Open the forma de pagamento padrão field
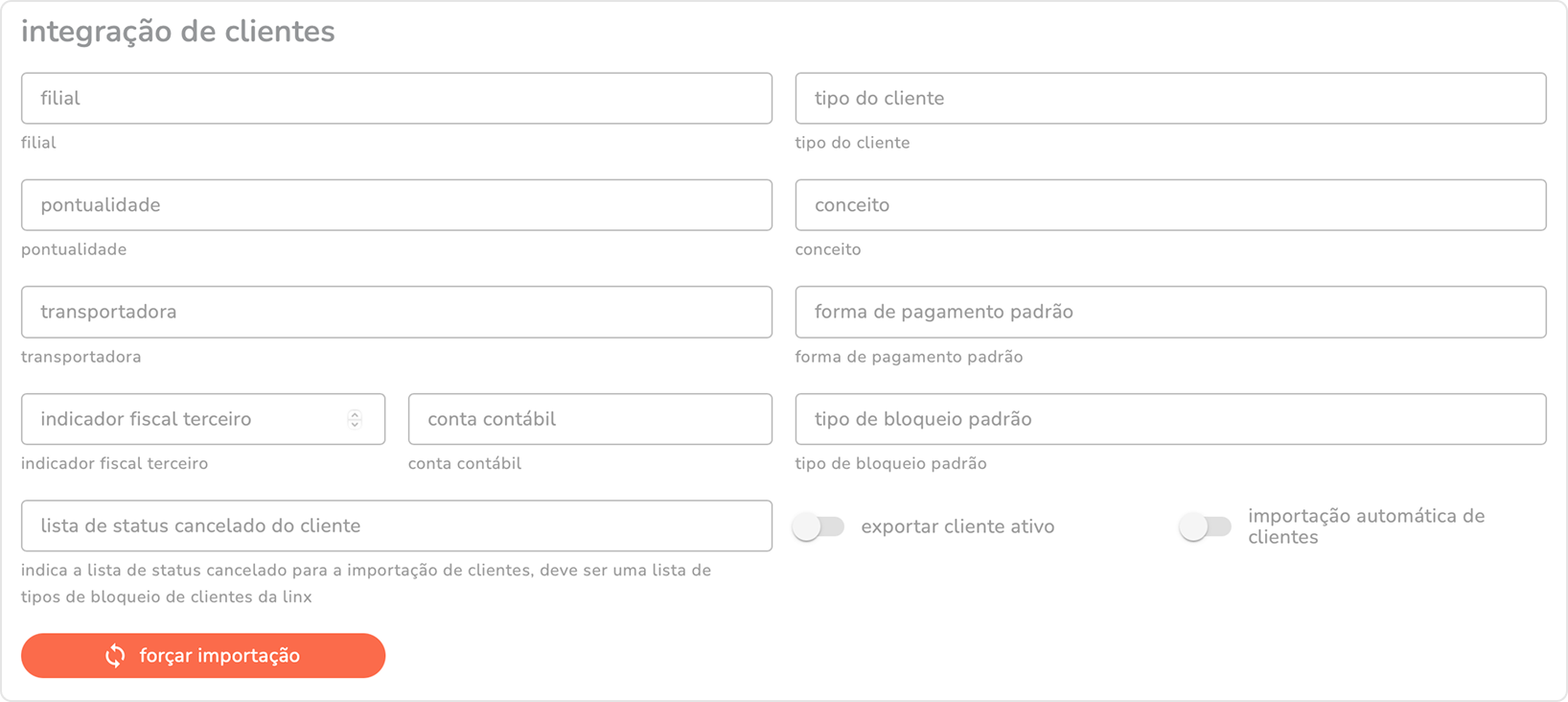Viewport: 1568px width, 702px height. coord(1169,312)
